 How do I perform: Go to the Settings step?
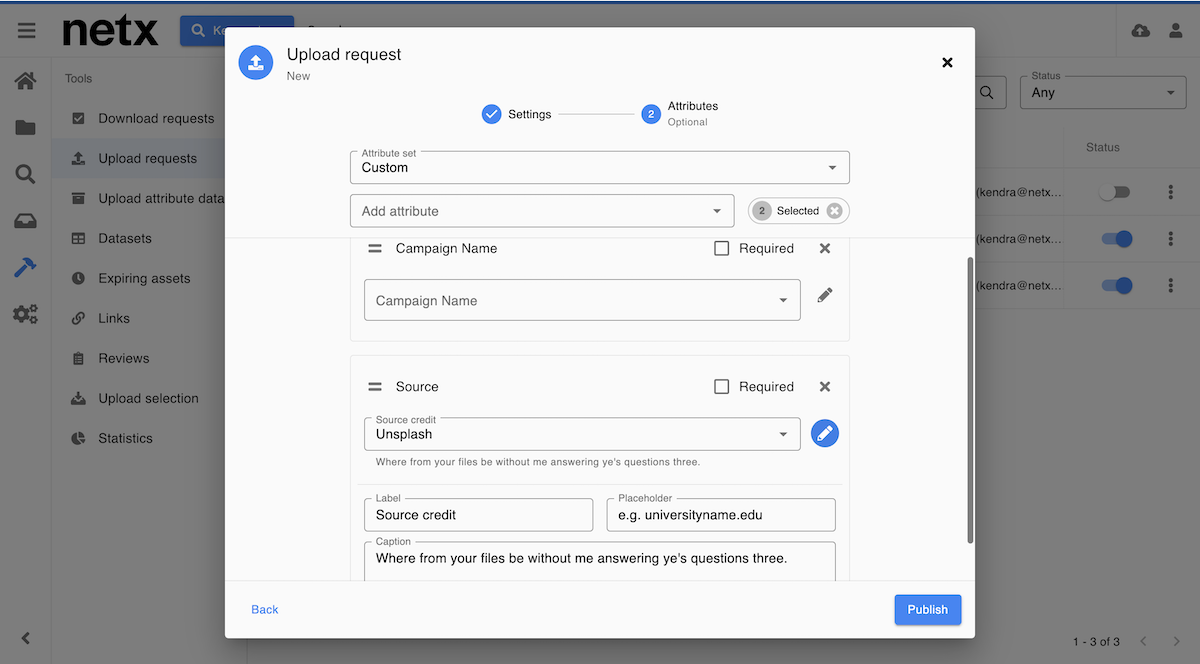pos(516,114)
